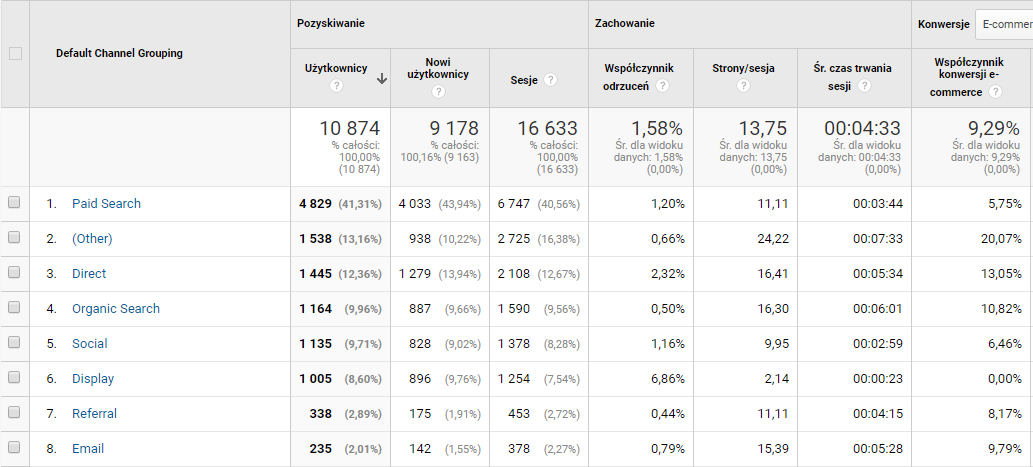Click the Default Channel Grouping header

click(x=119, y=53)
